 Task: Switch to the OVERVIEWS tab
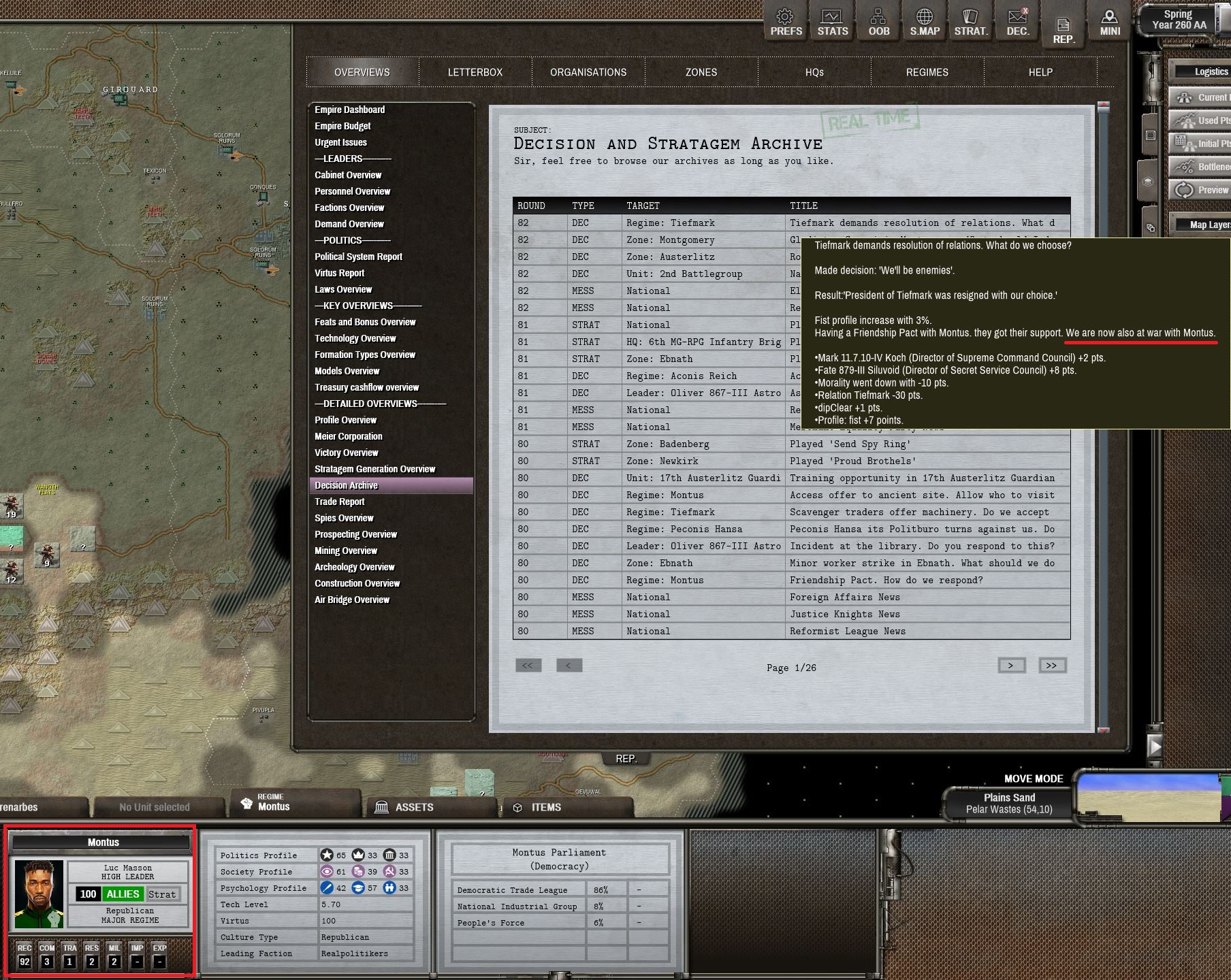tap(362, 72)
